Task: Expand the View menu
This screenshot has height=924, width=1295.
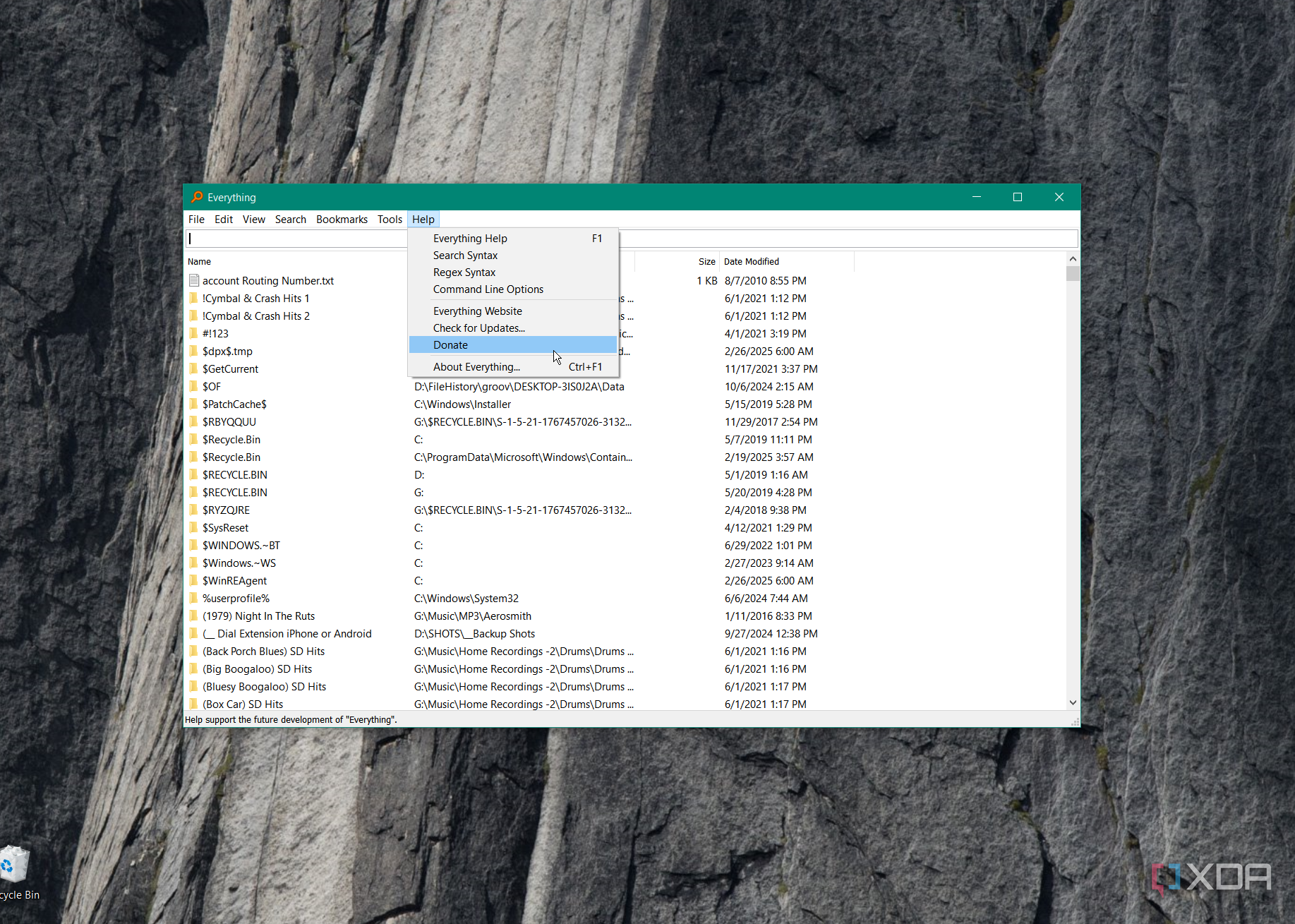Action: 254,220
